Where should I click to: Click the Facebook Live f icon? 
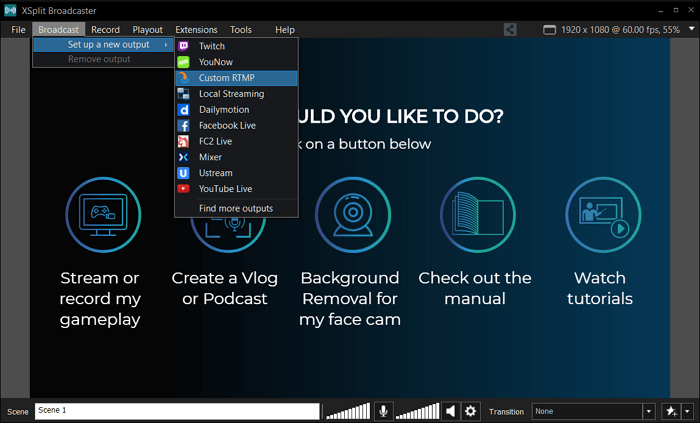tap(183, 125)
